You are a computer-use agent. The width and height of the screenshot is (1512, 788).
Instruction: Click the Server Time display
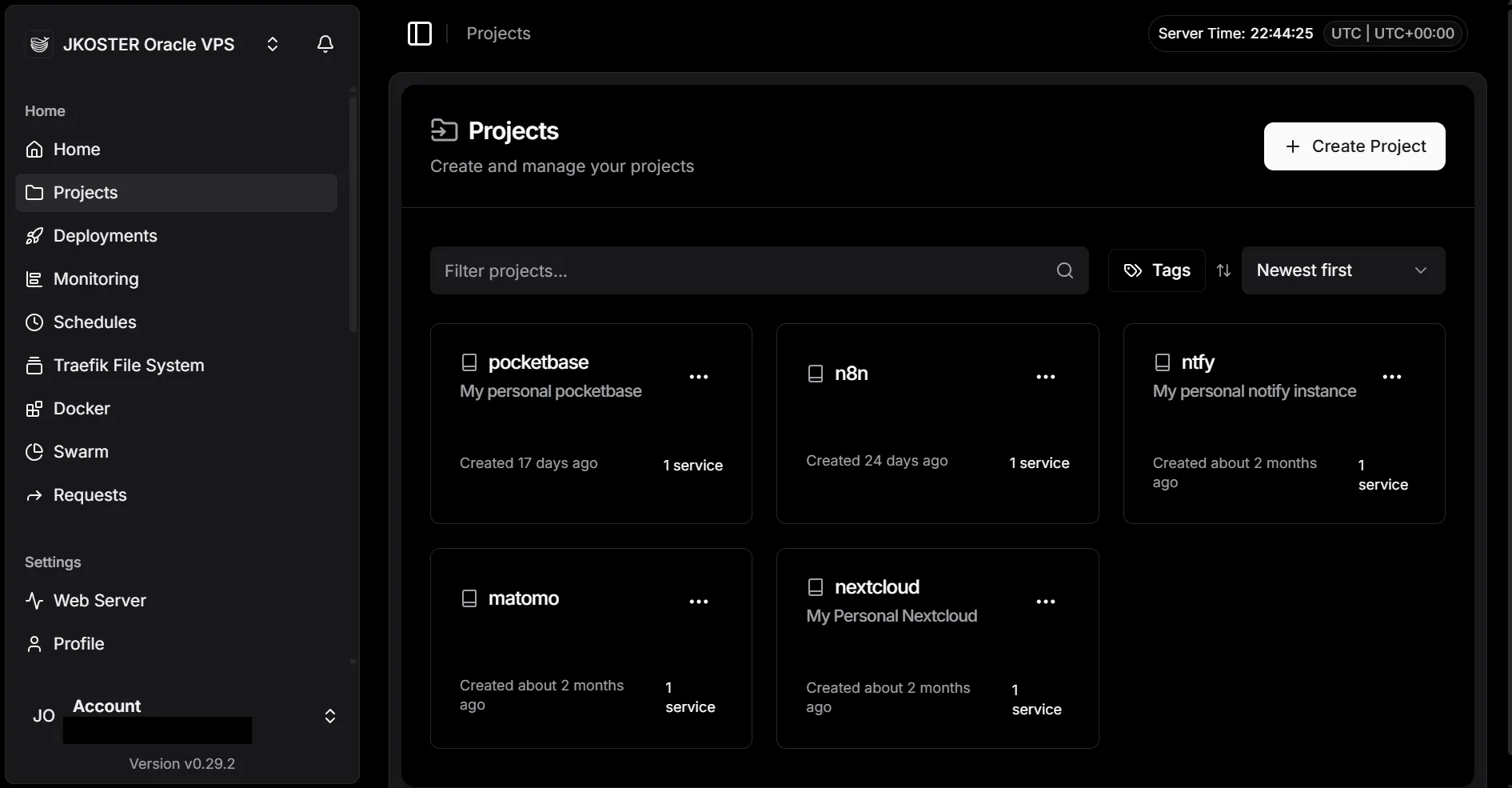pos(1235,34)
